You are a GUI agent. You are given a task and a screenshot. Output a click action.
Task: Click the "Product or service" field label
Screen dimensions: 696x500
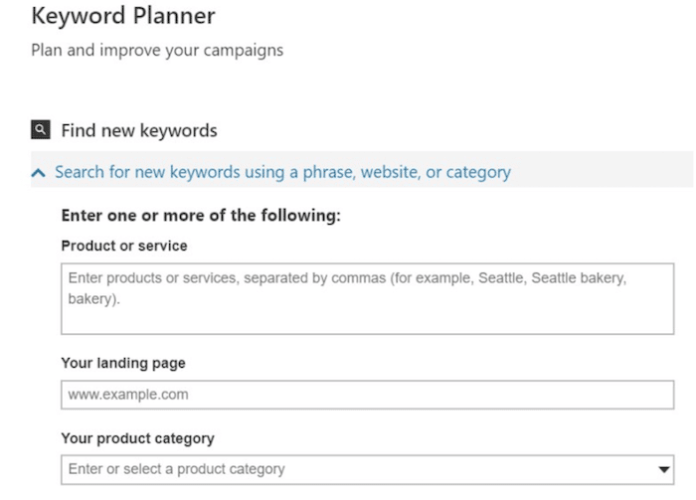(124, 245)
